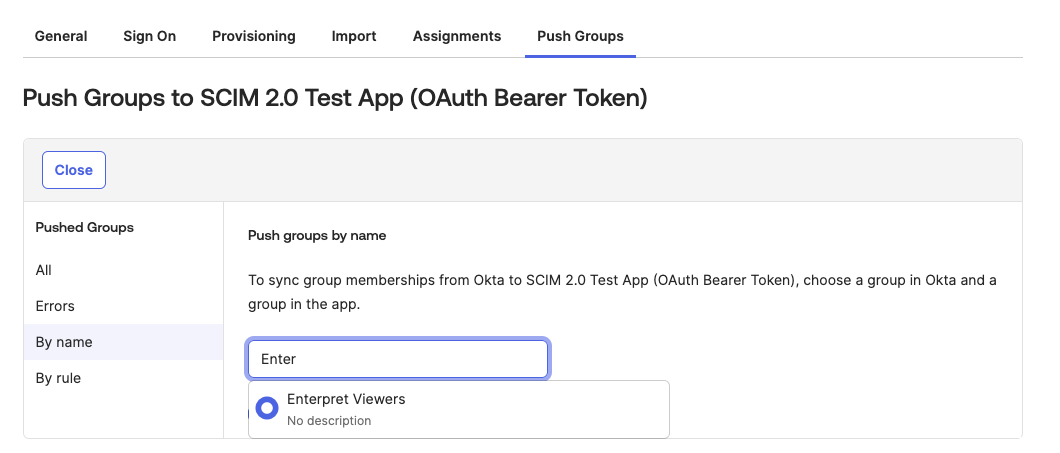Focus the group name search field
1060x453 pixels.
coord(398,359)
